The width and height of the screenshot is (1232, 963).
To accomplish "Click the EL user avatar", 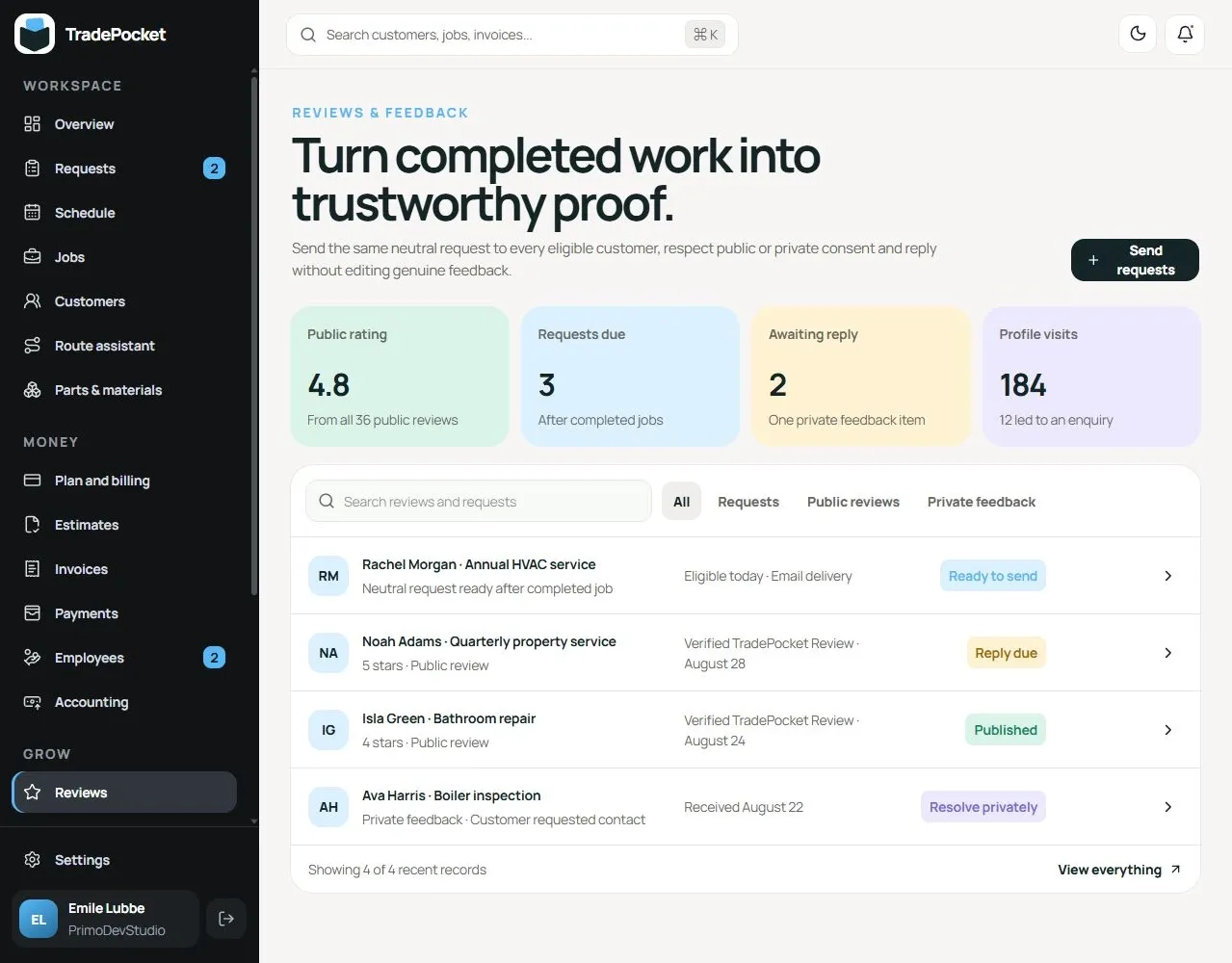I will [39, 919].
